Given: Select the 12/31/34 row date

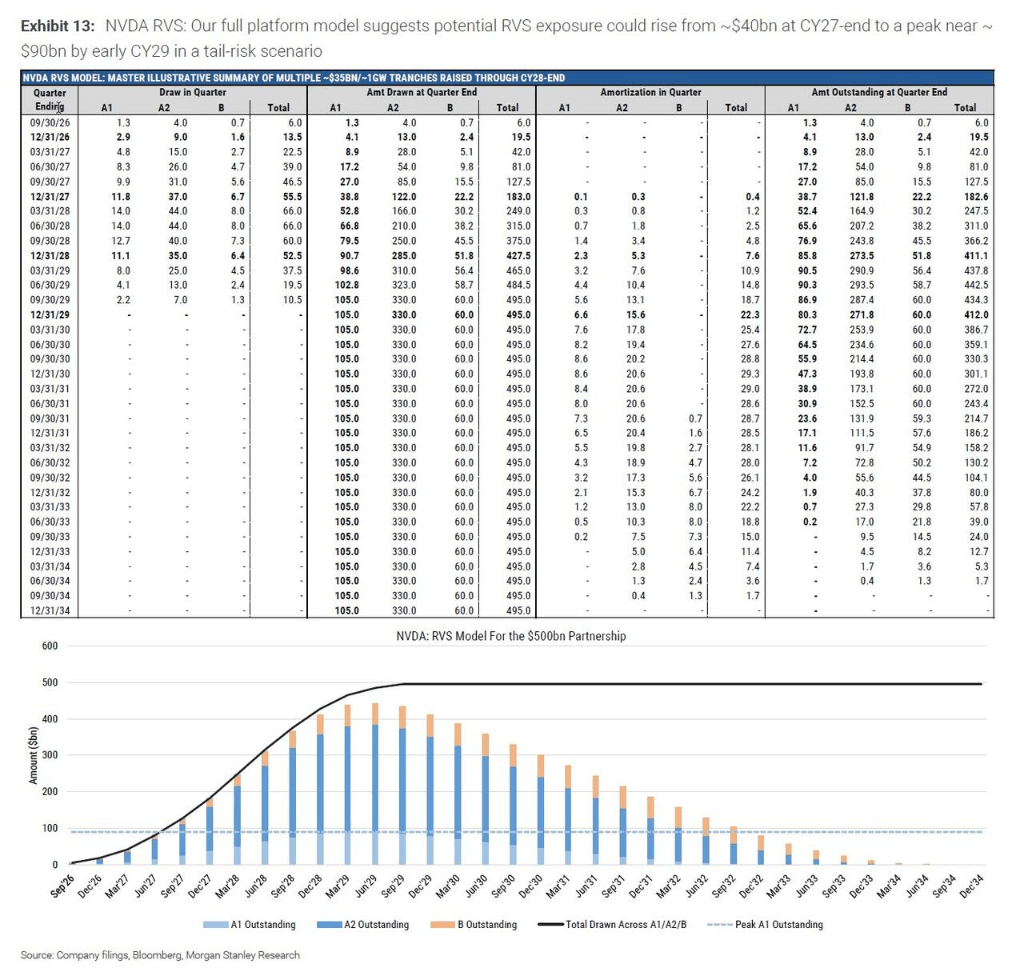Looking at the screenshot, I should 50,611.
